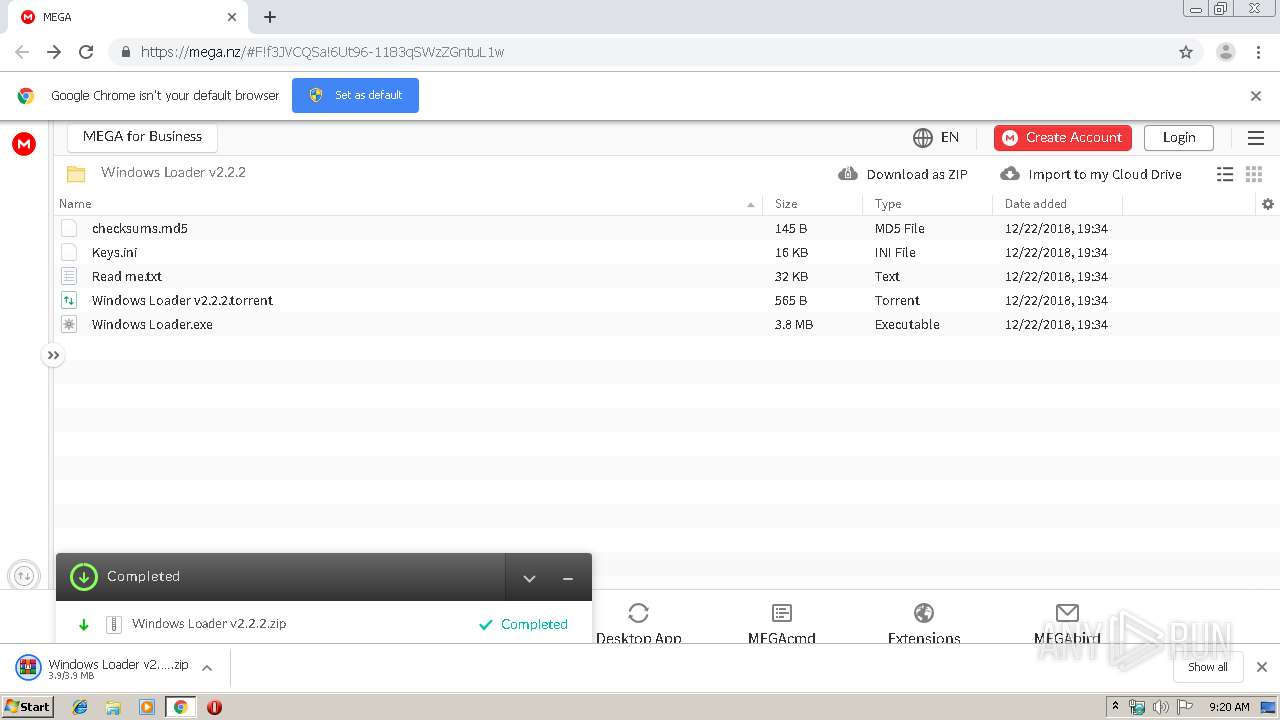This screenshot has width=1280, height=720.
Task: Switch to list view
Action: [x=1225, y=174]
